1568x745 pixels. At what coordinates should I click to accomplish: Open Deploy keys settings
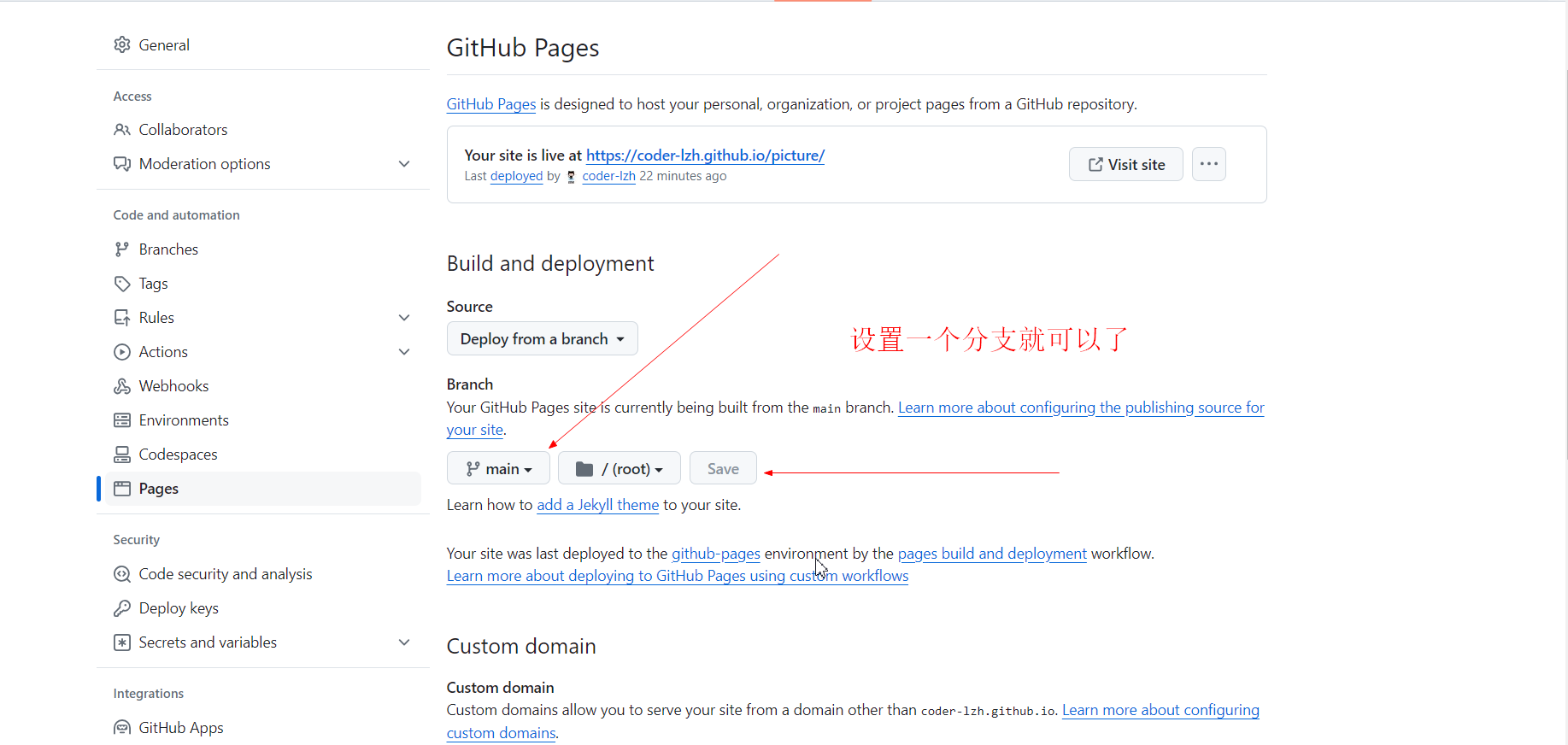click(263, 608)
